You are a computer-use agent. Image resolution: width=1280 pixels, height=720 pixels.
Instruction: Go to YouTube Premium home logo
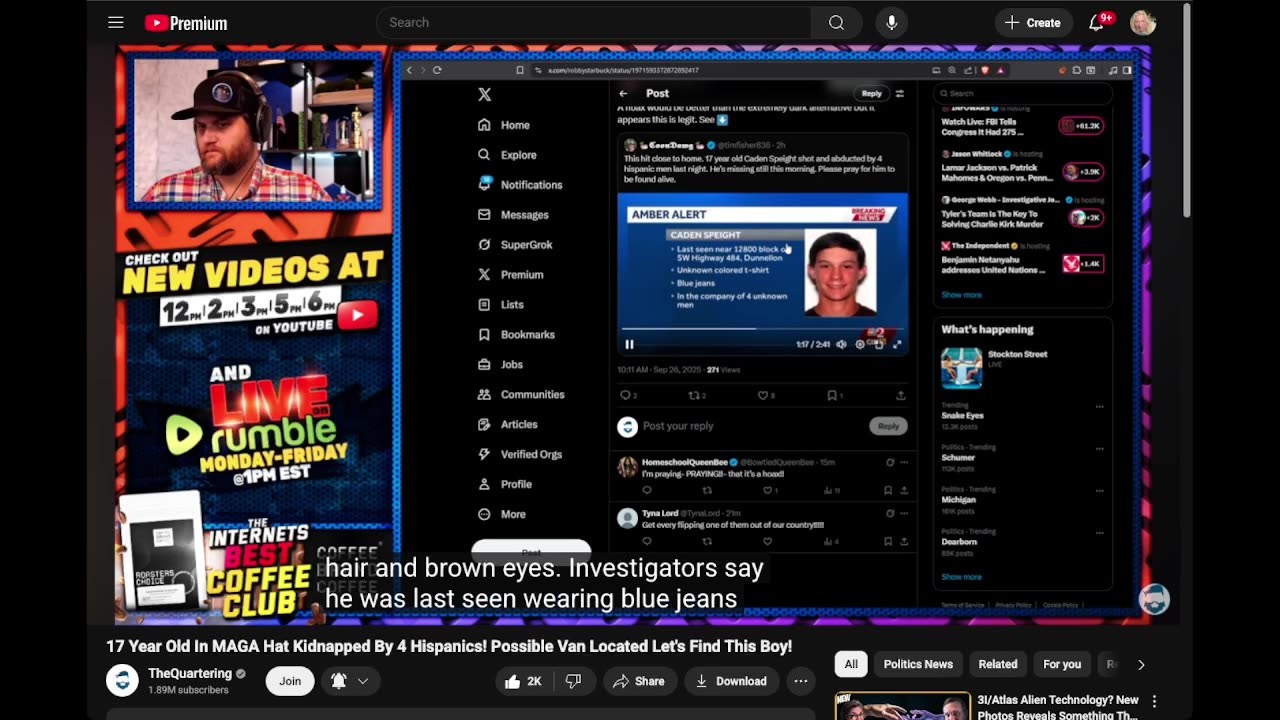[x=186, y=23]
